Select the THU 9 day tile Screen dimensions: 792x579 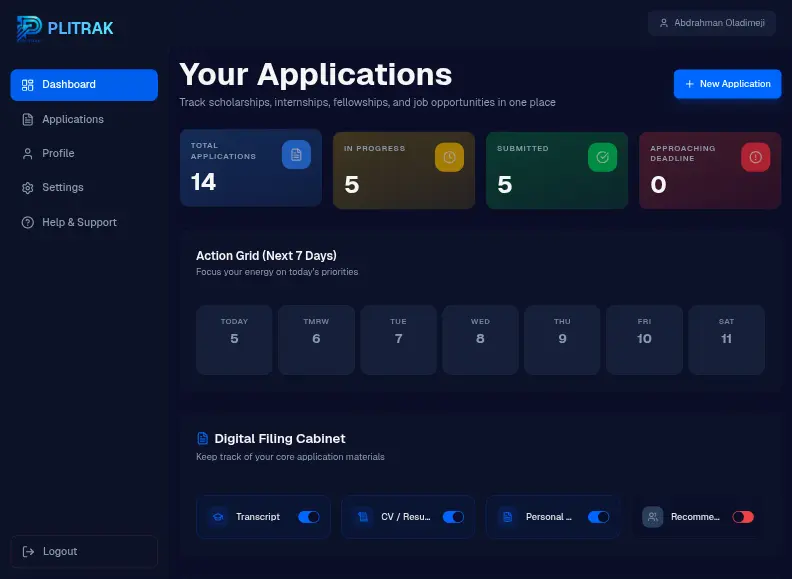(562, 340)
